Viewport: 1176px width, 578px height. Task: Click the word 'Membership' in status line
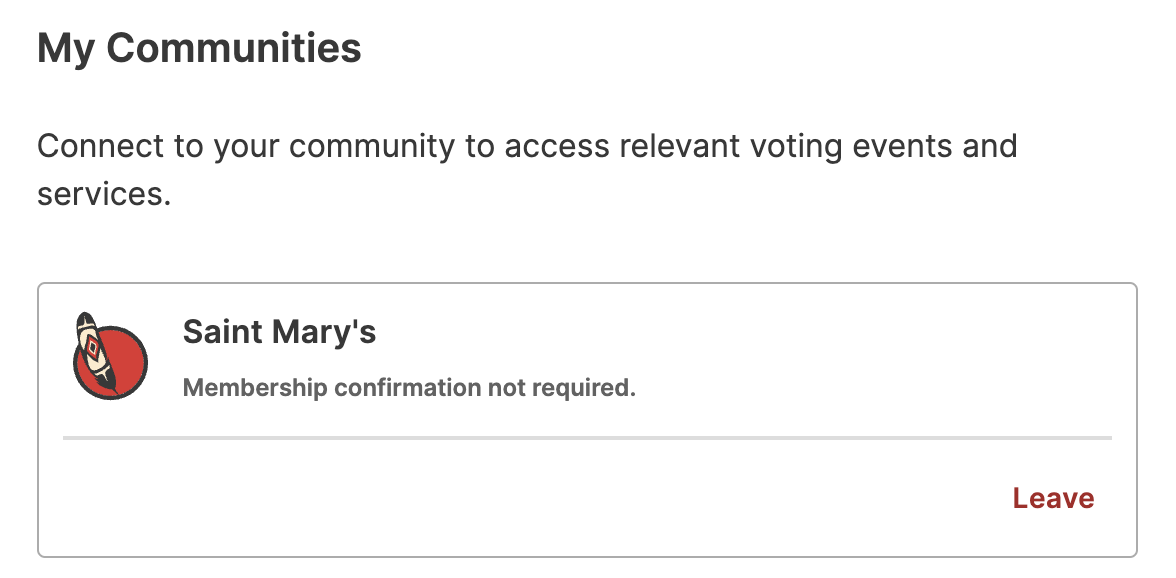click(255, 388)
